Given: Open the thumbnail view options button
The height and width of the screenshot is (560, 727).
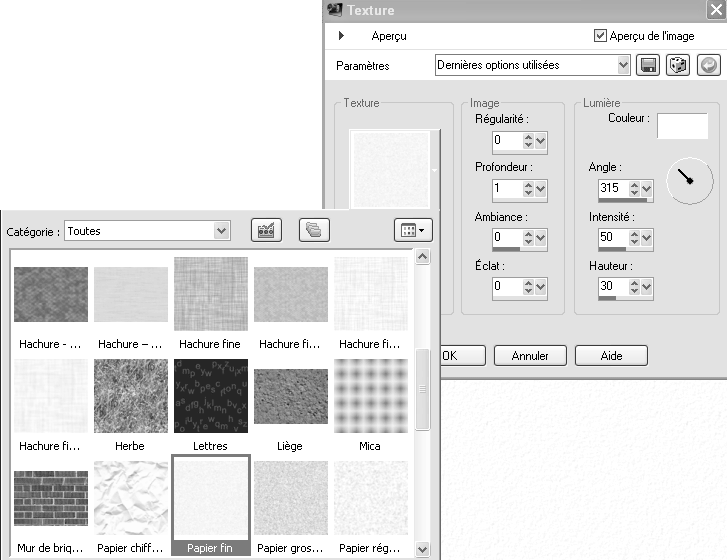Looking at the screenshot, I should pyautogui.click(x=412, y=230).
